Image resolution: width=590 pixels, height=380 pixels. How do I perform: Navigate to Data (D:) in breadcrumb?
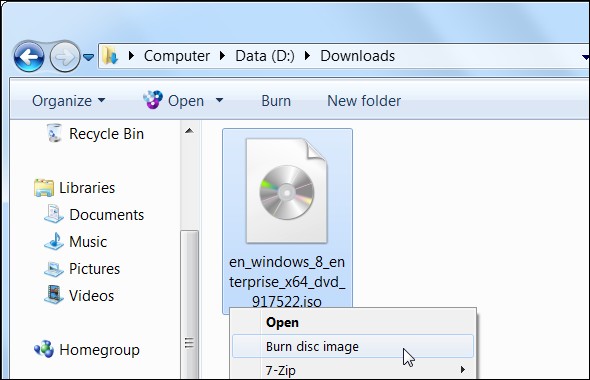click(x=265, y=56)
